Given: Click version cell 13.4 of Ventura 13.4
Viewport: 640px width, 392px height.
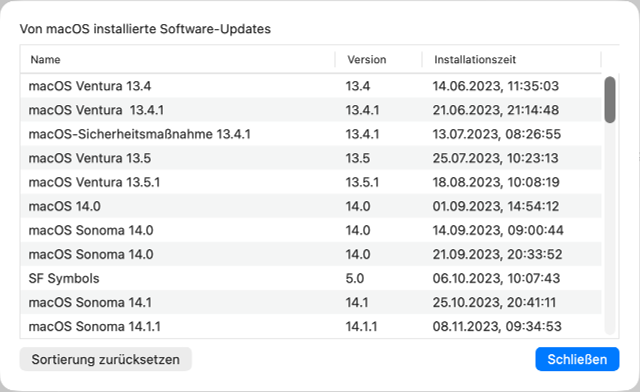Looking at the screenshot, I should pyautogui.click(x=358, y=86).
